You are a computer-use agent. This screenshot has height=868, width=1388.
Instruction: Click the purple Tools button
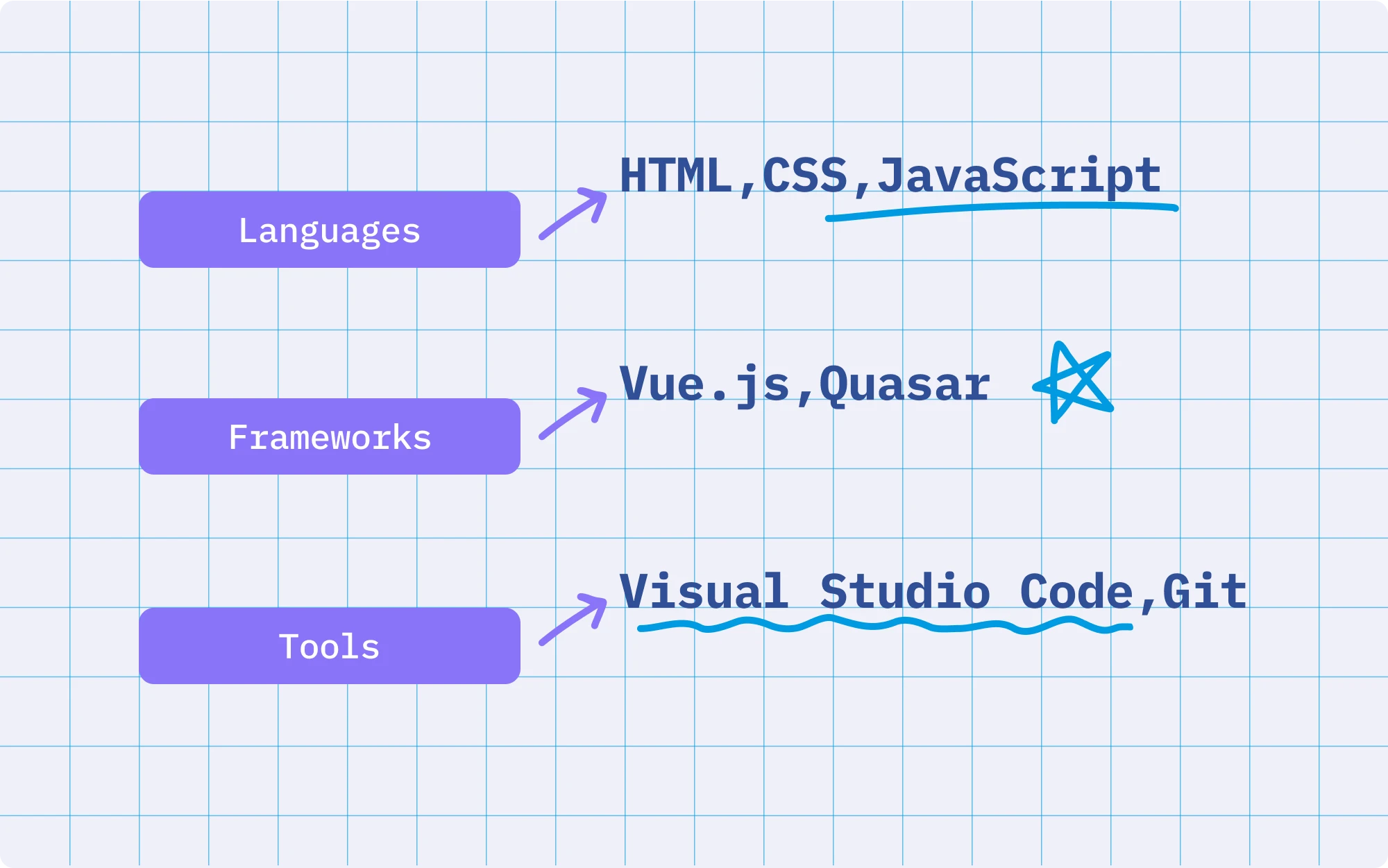pyautogui.click(x=330, y=646)
